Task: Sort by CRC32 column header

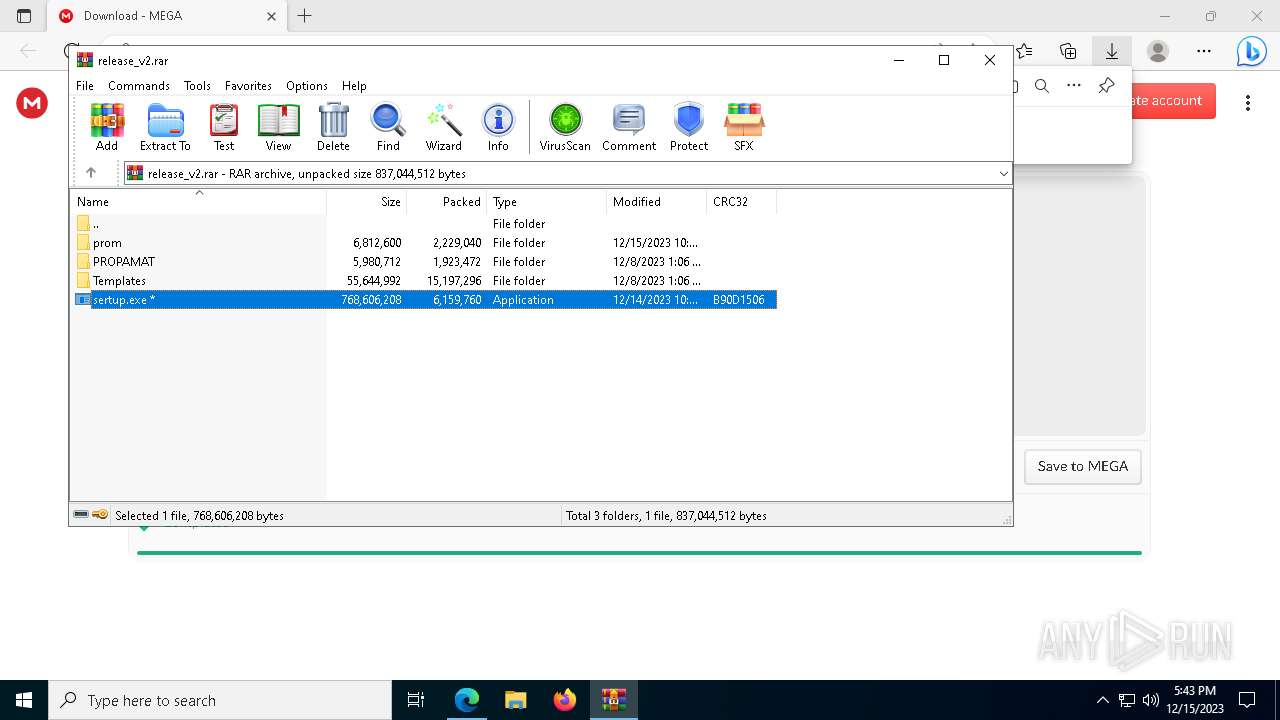Action: click(x=742, y=201)
